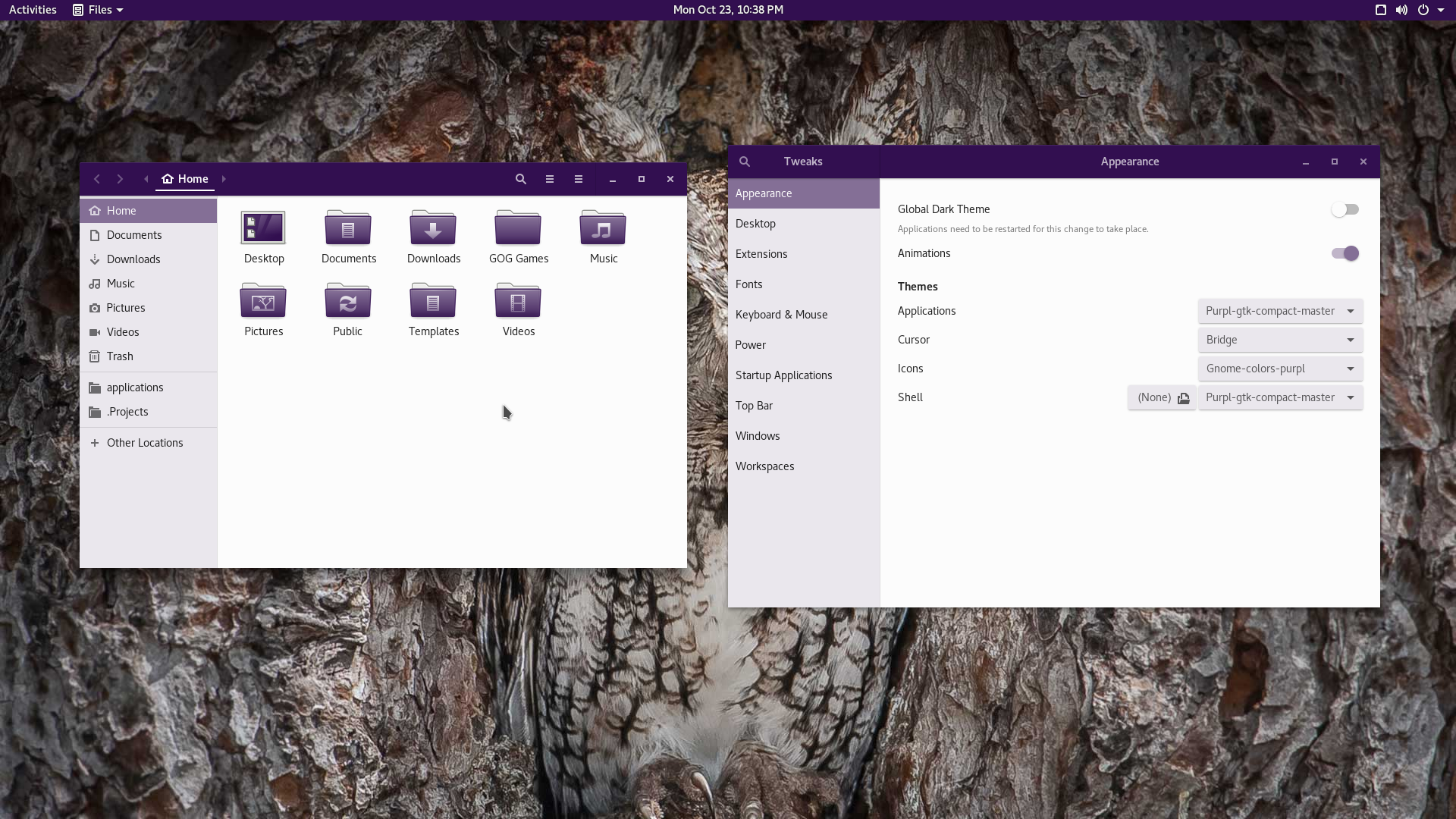1456x819 pixels.
Task: Expand the system menu arrow in top bar
Action: click(x=1441, y=10)
